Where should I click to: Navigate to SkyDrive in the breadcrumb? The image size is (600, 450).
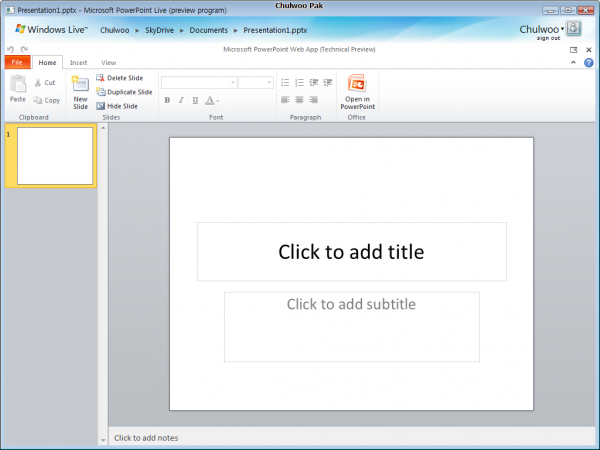(159, 30)
